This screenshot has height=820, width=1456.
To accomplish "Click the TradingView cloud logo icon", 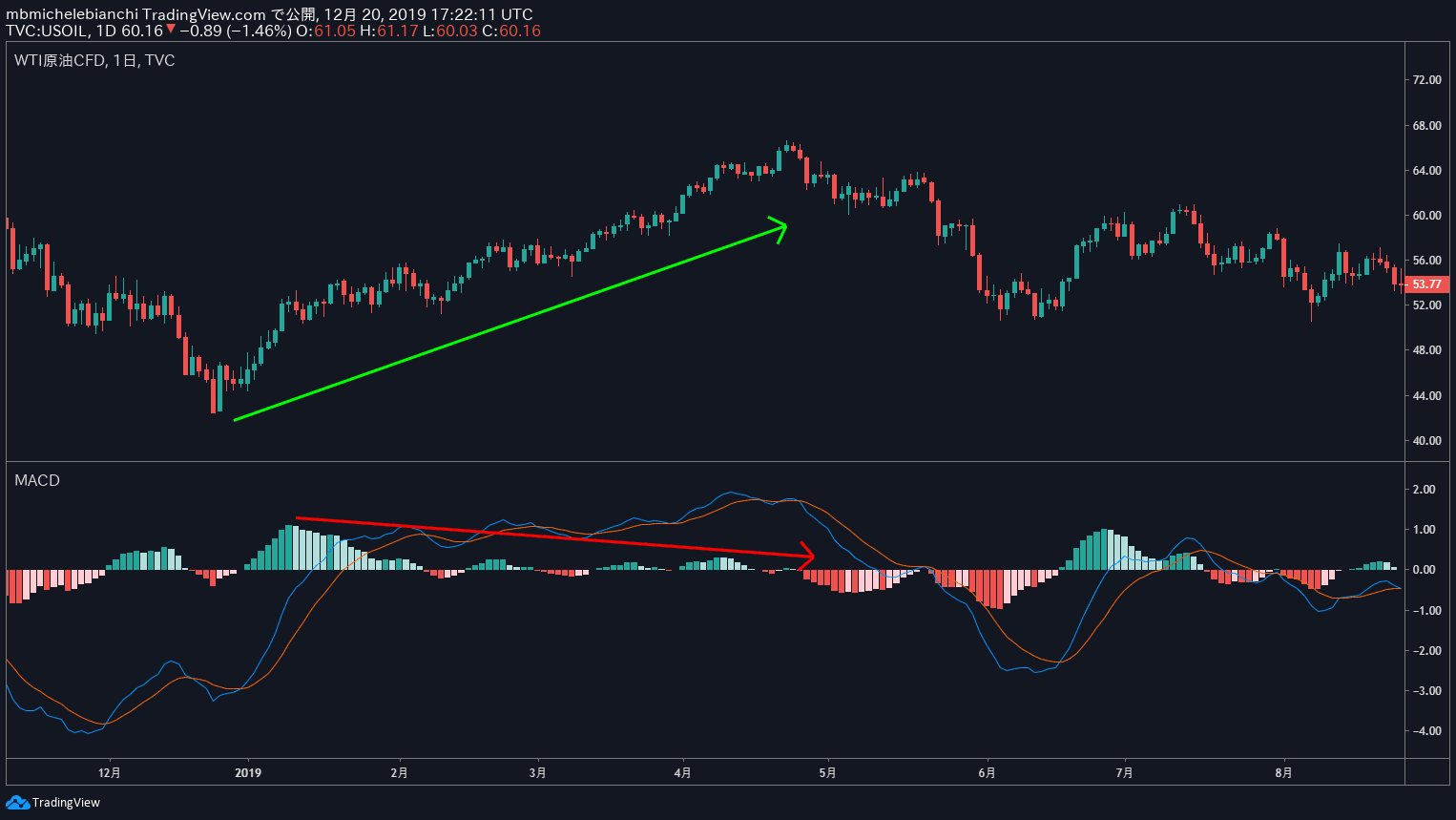I will [17, 802].
